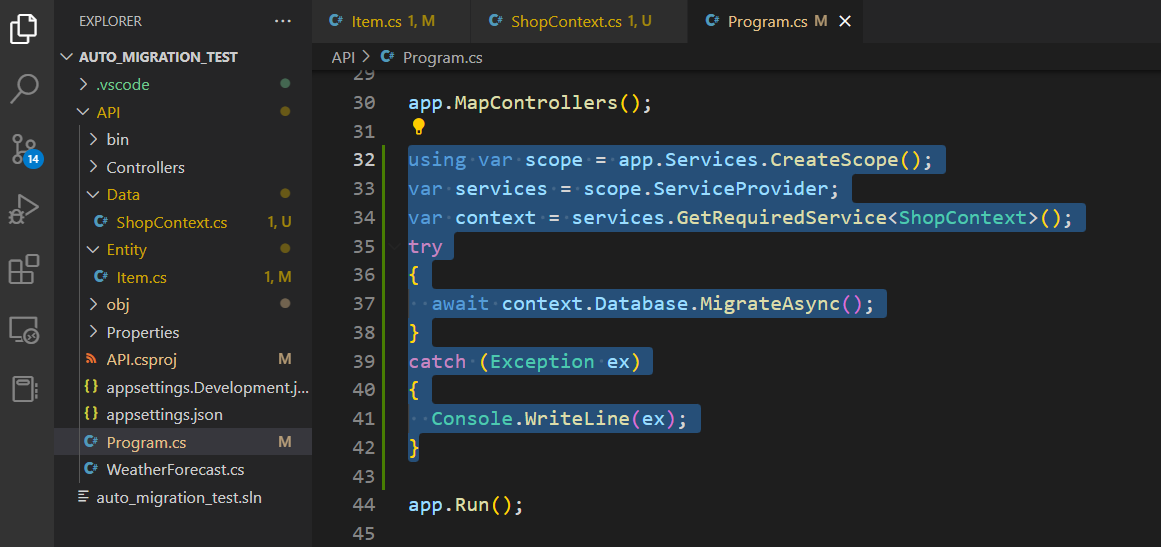Close the Program.cs tab

(844, 21)
